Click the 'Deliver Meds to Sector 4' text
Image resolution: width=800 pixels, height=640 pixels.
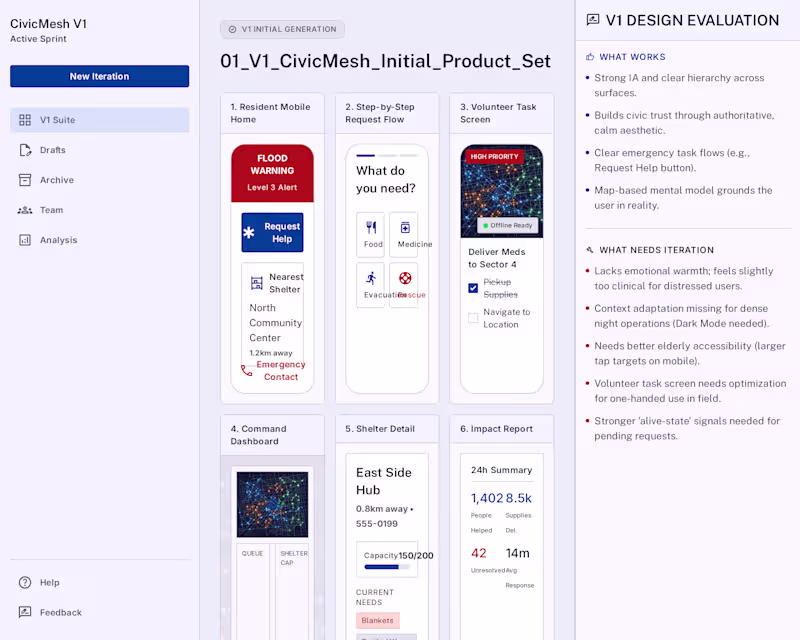click(x=496, y=258)
